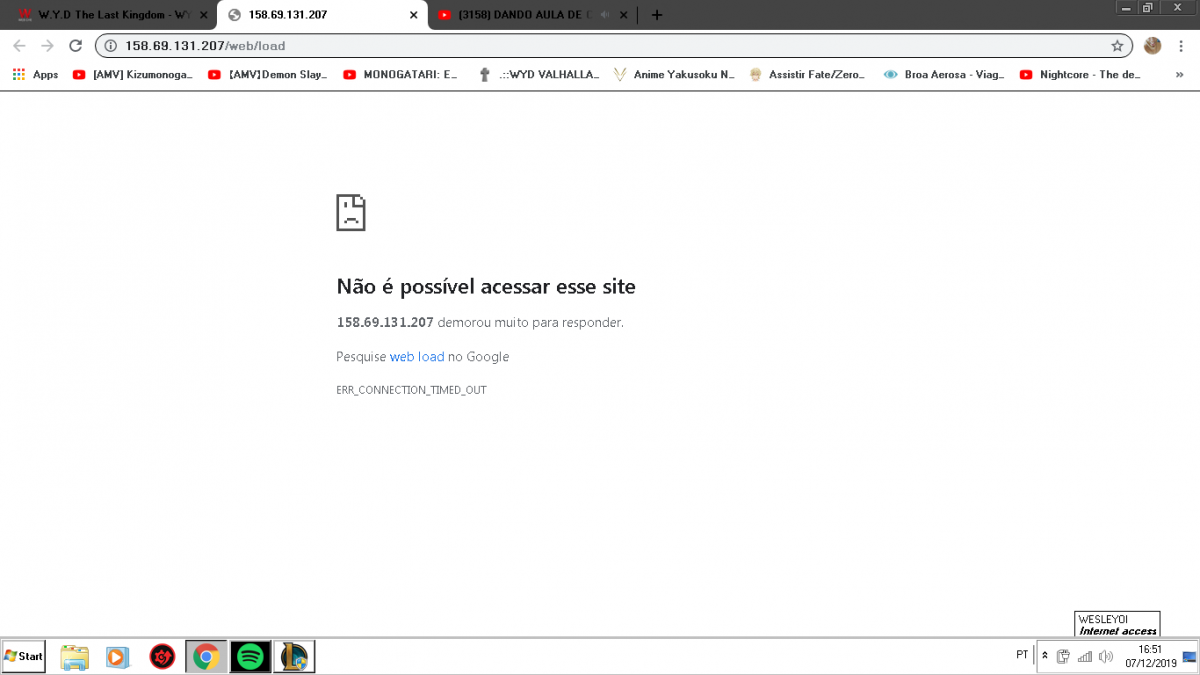Close the 158.69.131.207 tab
Screen dimensions: 1200x675
click(413, 15)
